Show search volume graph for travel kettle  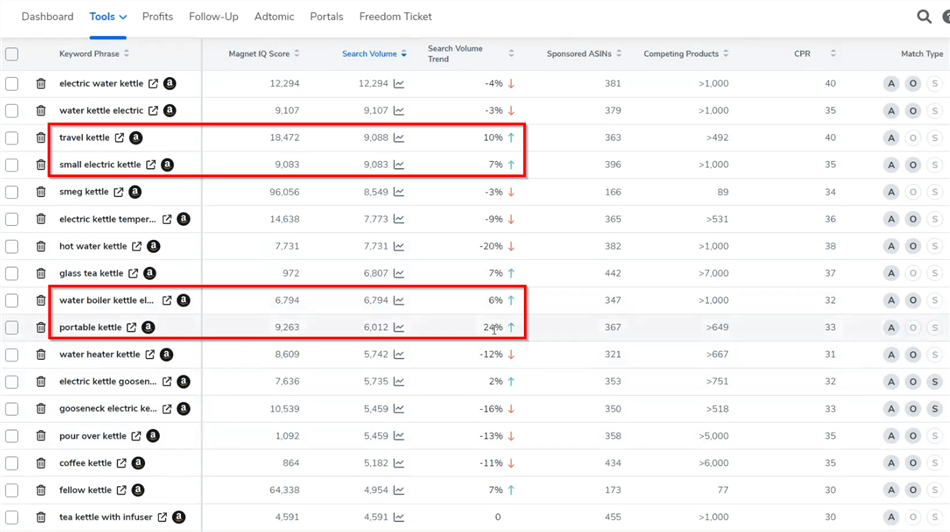[x=399, y=138]
